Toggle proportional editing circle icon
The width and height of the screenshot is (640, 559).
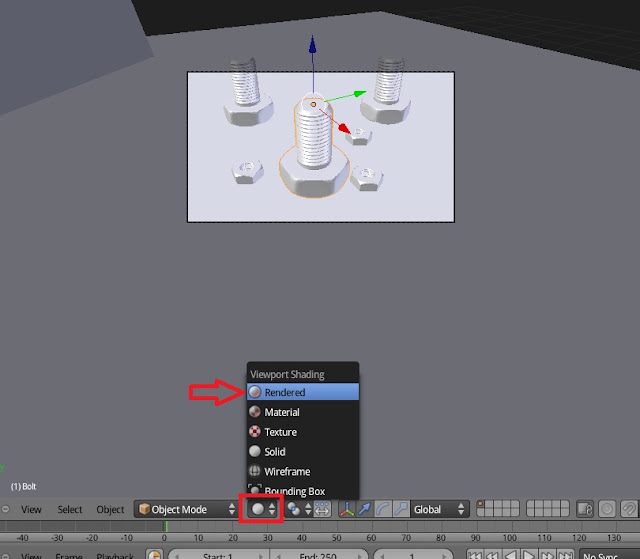[x=607, y=509]
